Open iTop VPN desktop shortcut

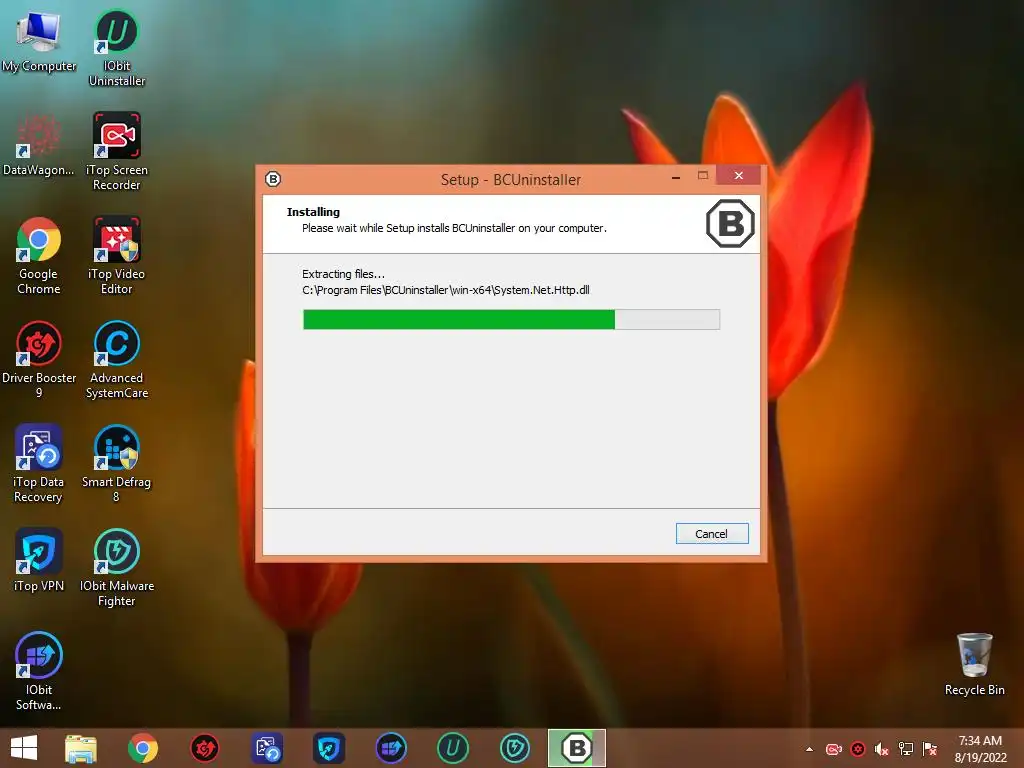tap(39, 561)
